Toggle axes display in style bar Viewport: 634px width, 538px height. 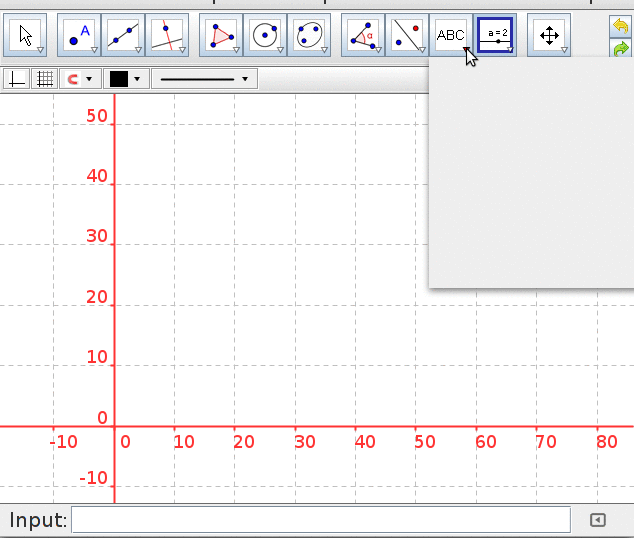(17, 79)
